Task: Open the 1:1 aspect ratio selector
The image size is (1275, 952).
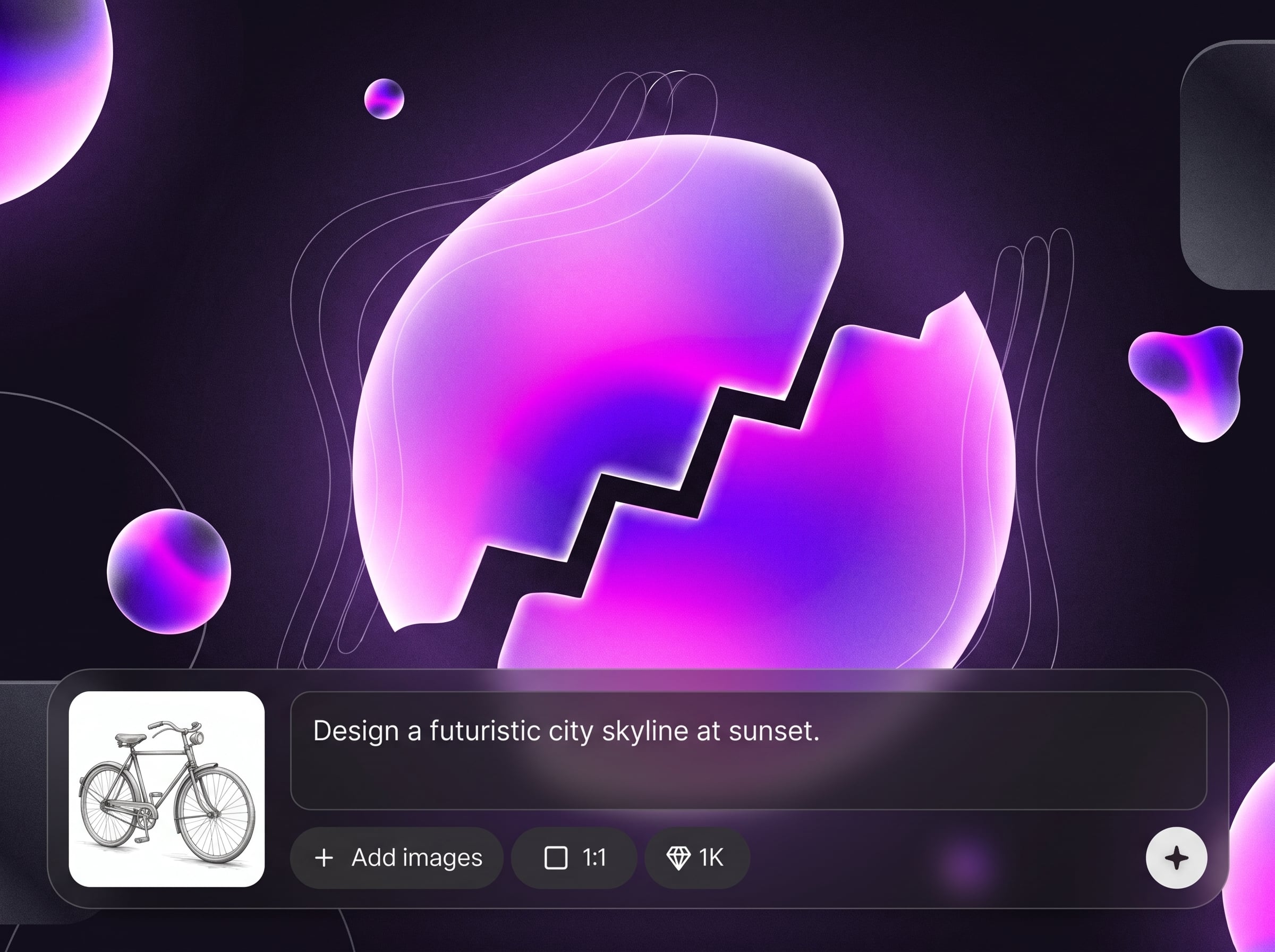Action: coord(574,858)
